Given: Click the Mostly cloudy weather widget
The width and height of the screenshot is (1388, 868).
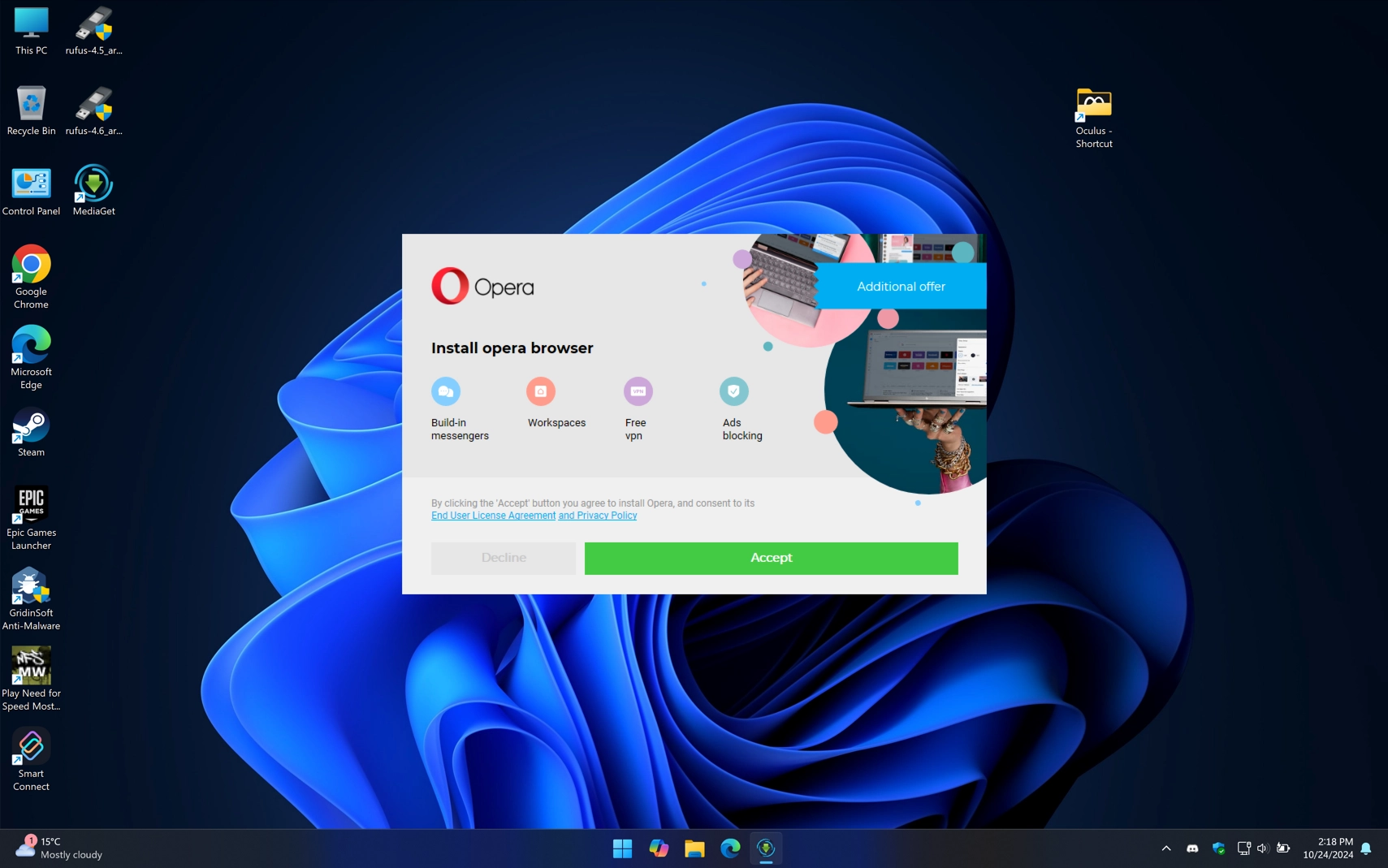Looking at the screenshot, I should [57, 848].
